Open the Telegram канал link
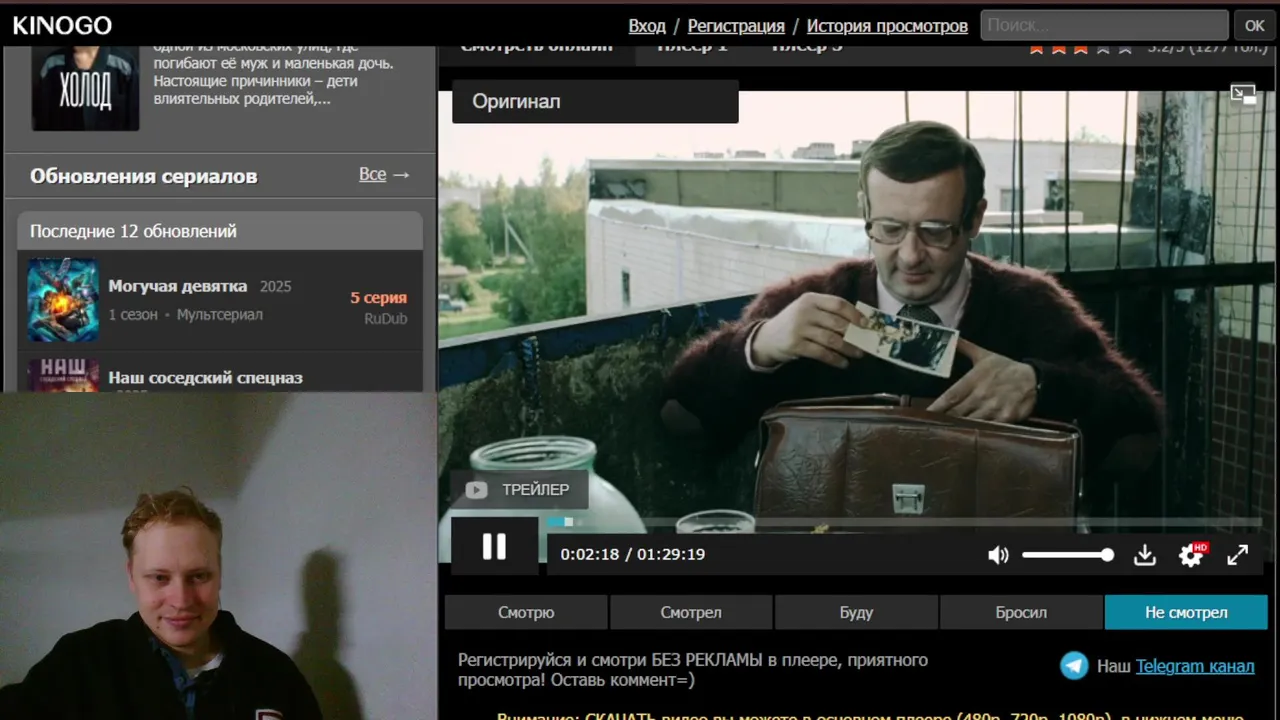1280x720 pixels. coord(1195,666)
